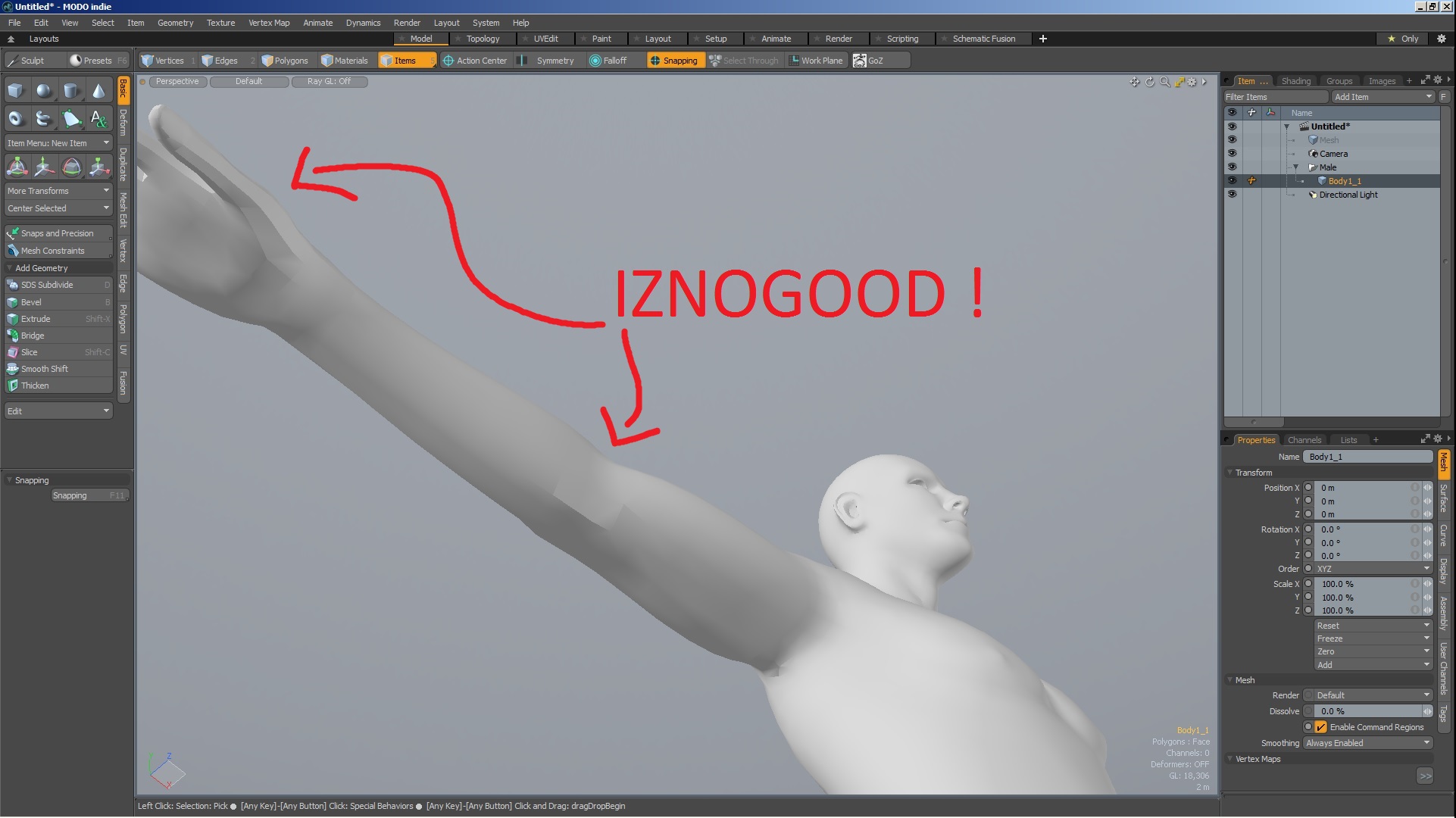Open the Geometry menu
Image resolution: width=1456 pixels, height=818 pixels.
[x=175, y=22]
